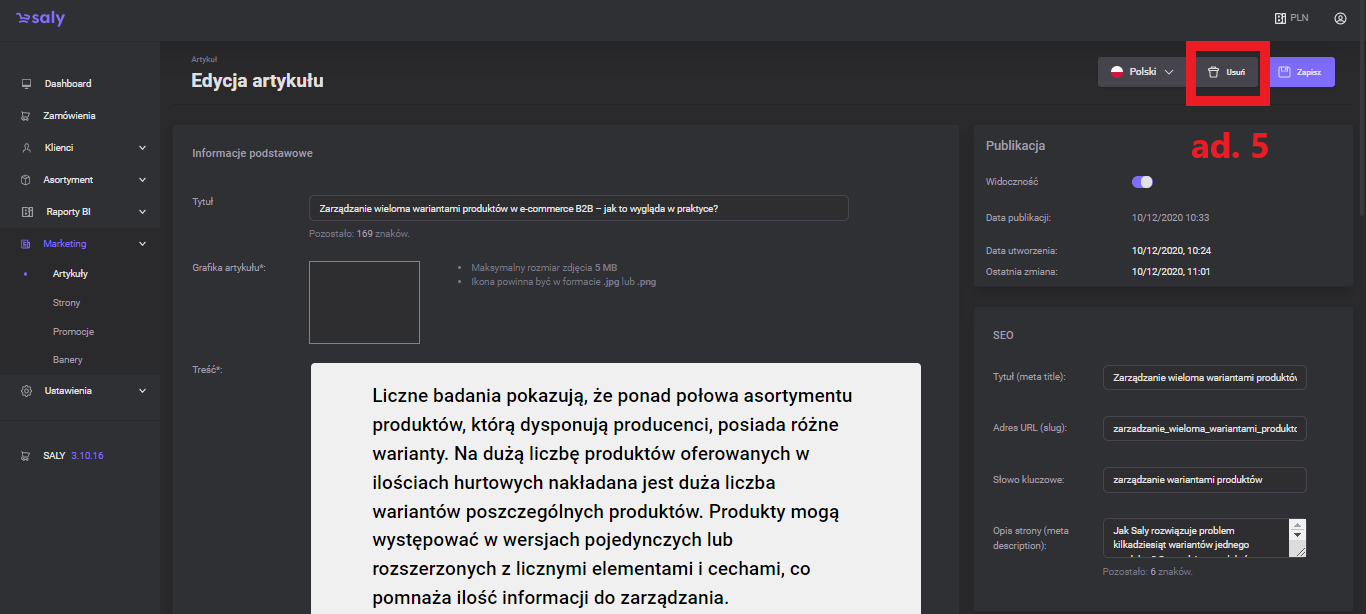Screen dimensions: 1366x614
Task: Collapse the Marketing menu section
Action: 142,244
